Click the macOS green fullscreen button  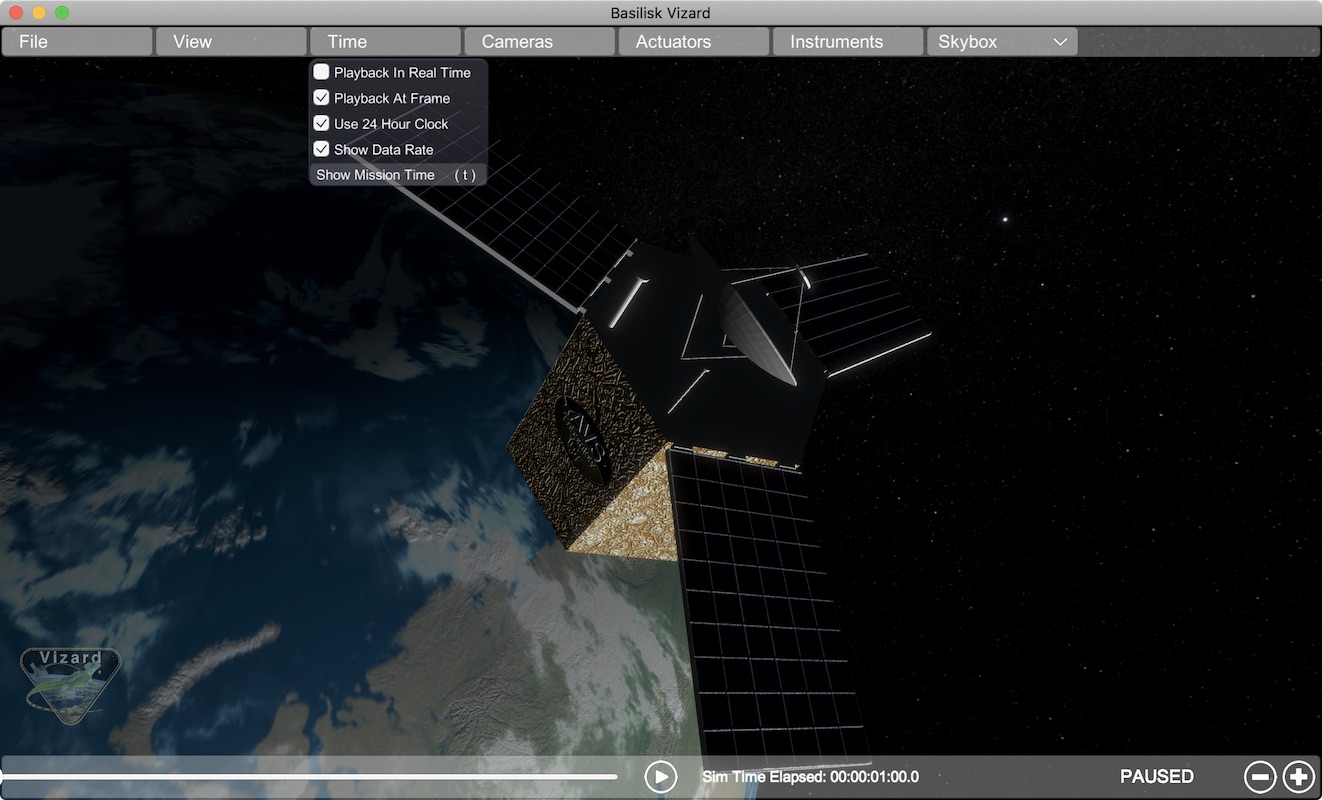(62, 13)
